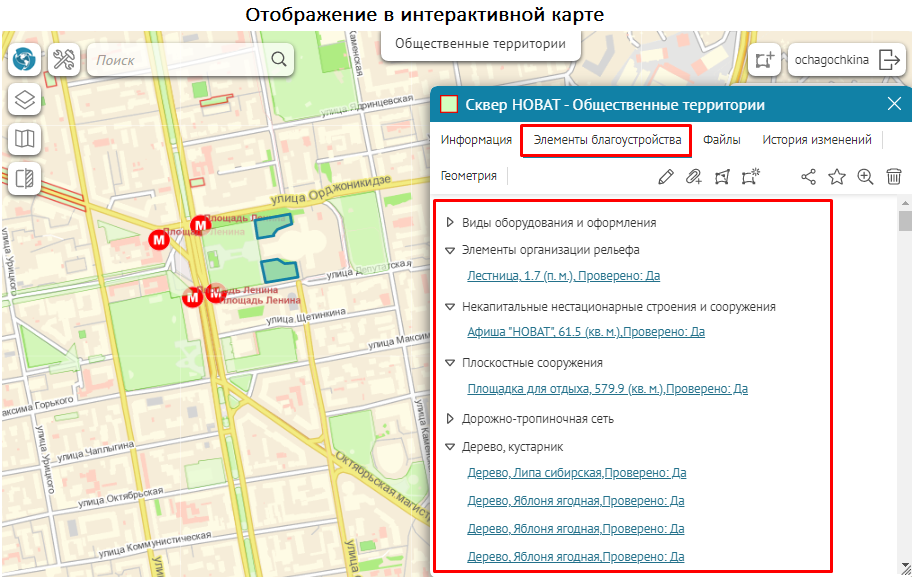Viewport: 912px width, 577px height.
Task: Switch to the Файлы tab
Action: (721, 140)
